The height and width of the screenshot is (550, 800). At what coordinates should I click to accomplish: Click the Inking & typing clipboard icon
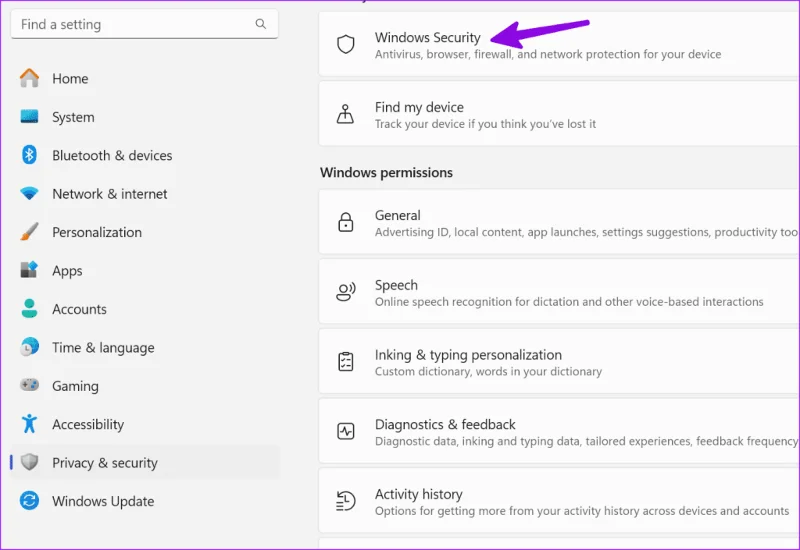tap(346, 361)
